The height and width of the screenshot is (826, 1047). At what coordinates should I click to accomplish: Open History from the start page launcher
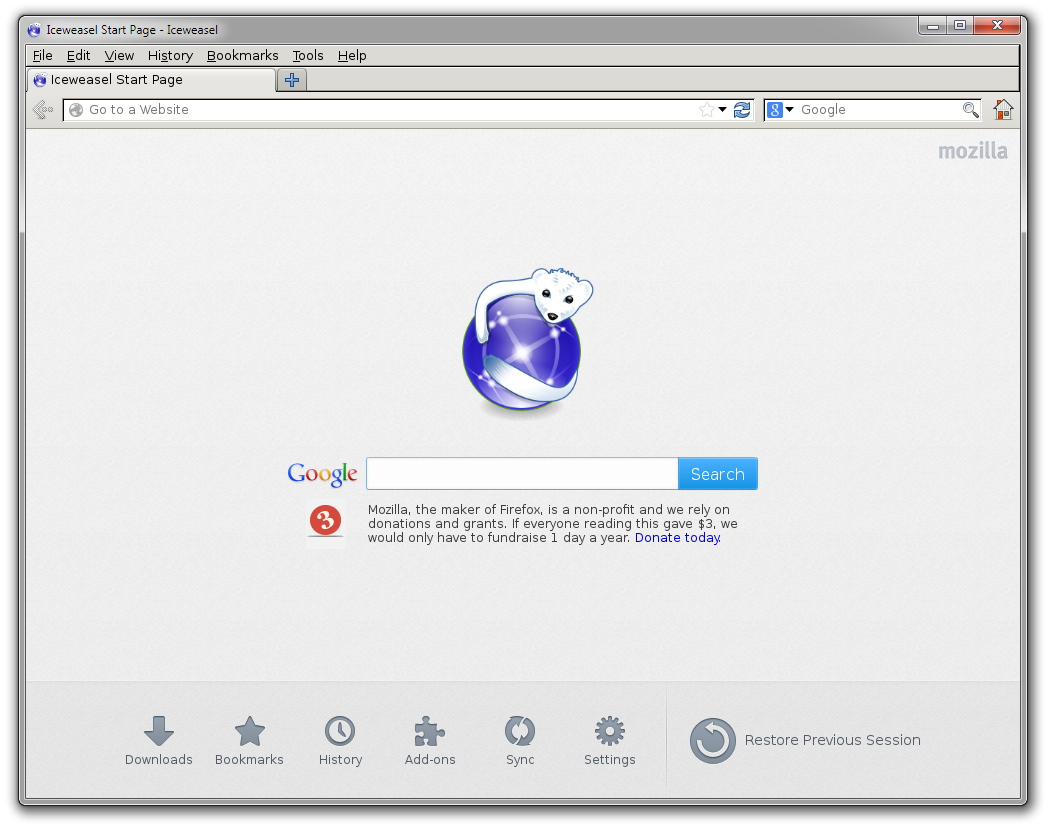(x=340, y=741)
